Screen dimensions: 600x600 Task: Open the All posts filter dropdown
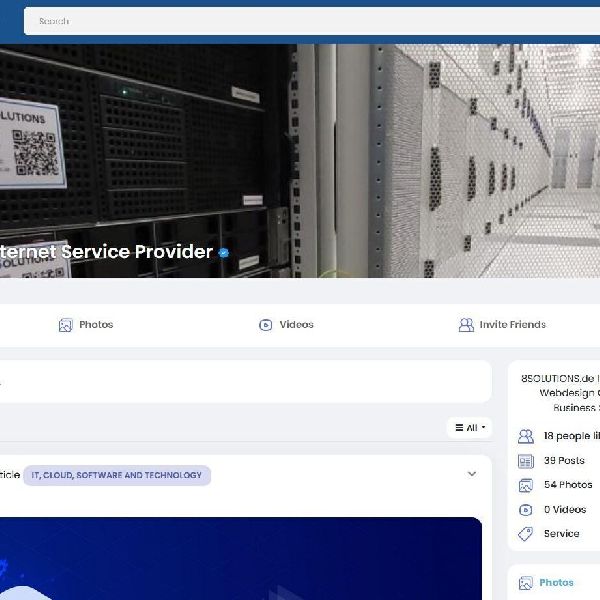(470, 428)
